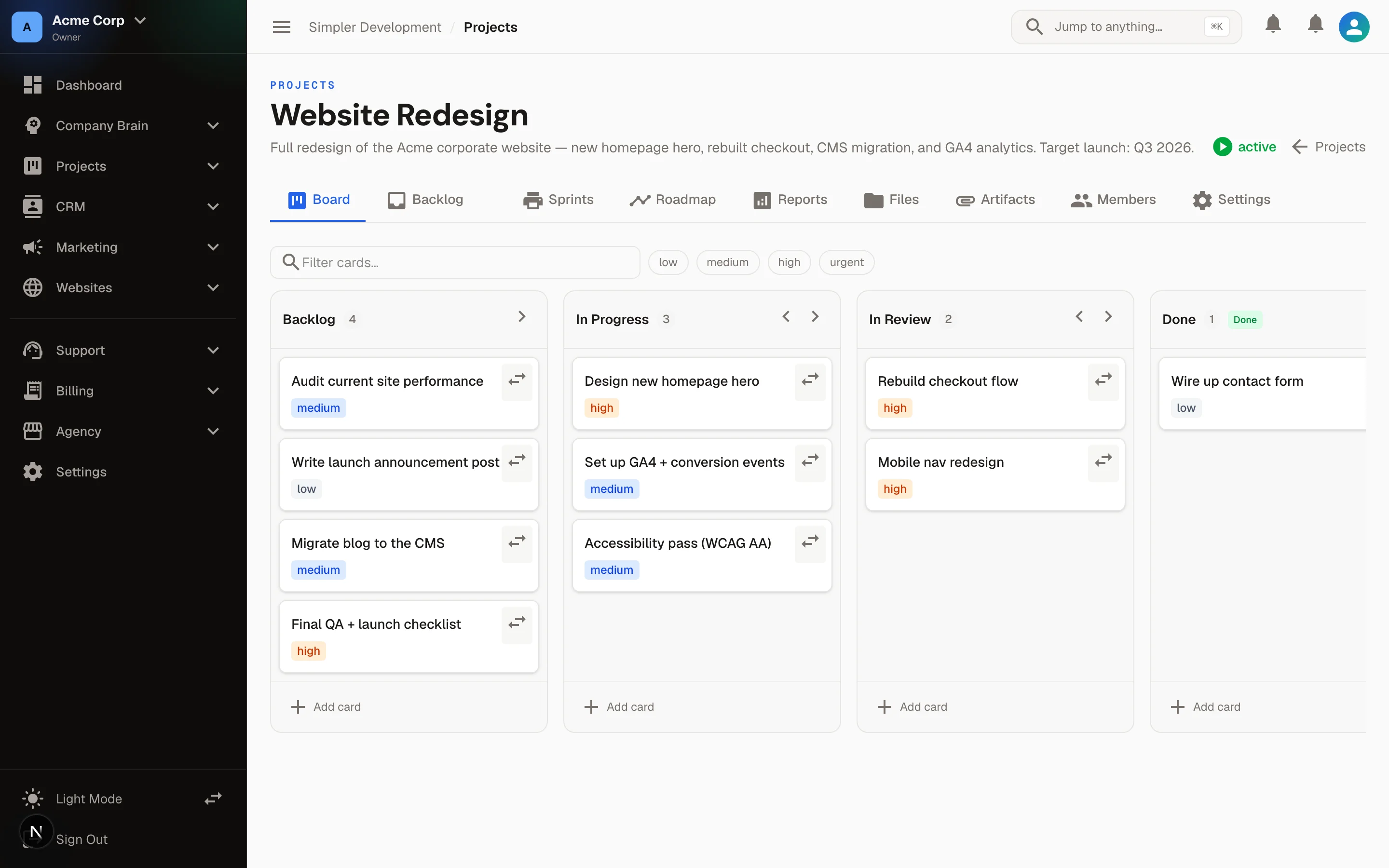Viewport: 1389px width, 868px height.
Task: Click move icon on Set up GA4 card
Action: click(x=810, y=461)
